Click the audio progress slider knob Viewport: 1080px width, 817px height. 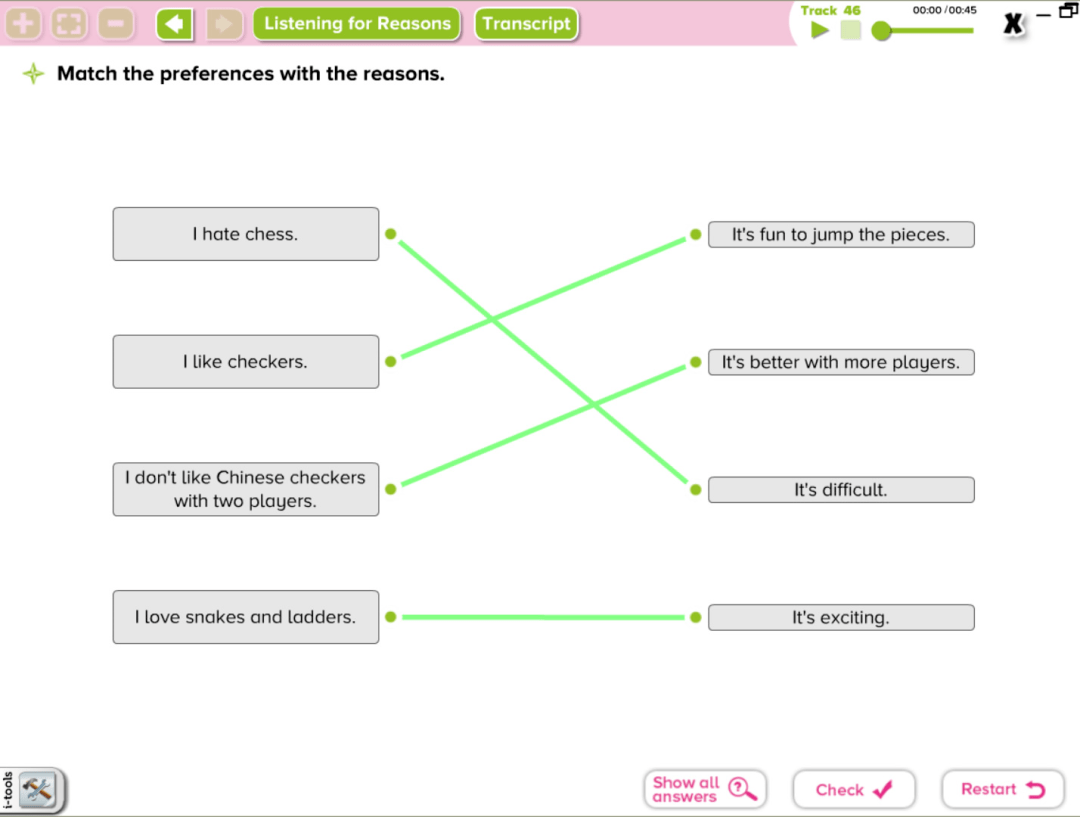point(881,31)
